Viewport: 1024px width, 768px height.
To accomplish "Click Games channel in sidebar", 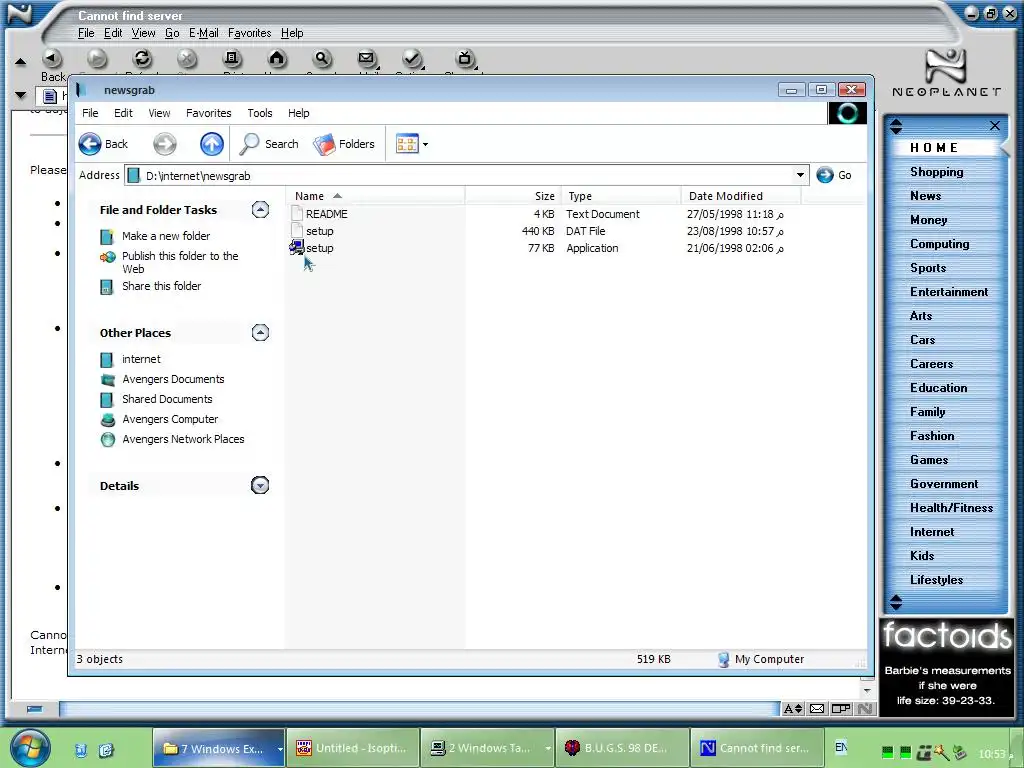I will (929, 460).
